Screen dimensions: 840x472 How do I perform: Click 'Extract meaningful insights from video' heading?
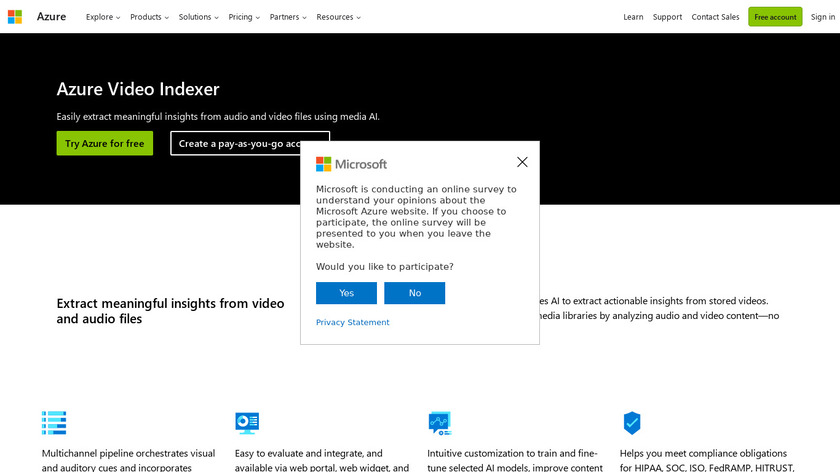[x=170, y=311]
